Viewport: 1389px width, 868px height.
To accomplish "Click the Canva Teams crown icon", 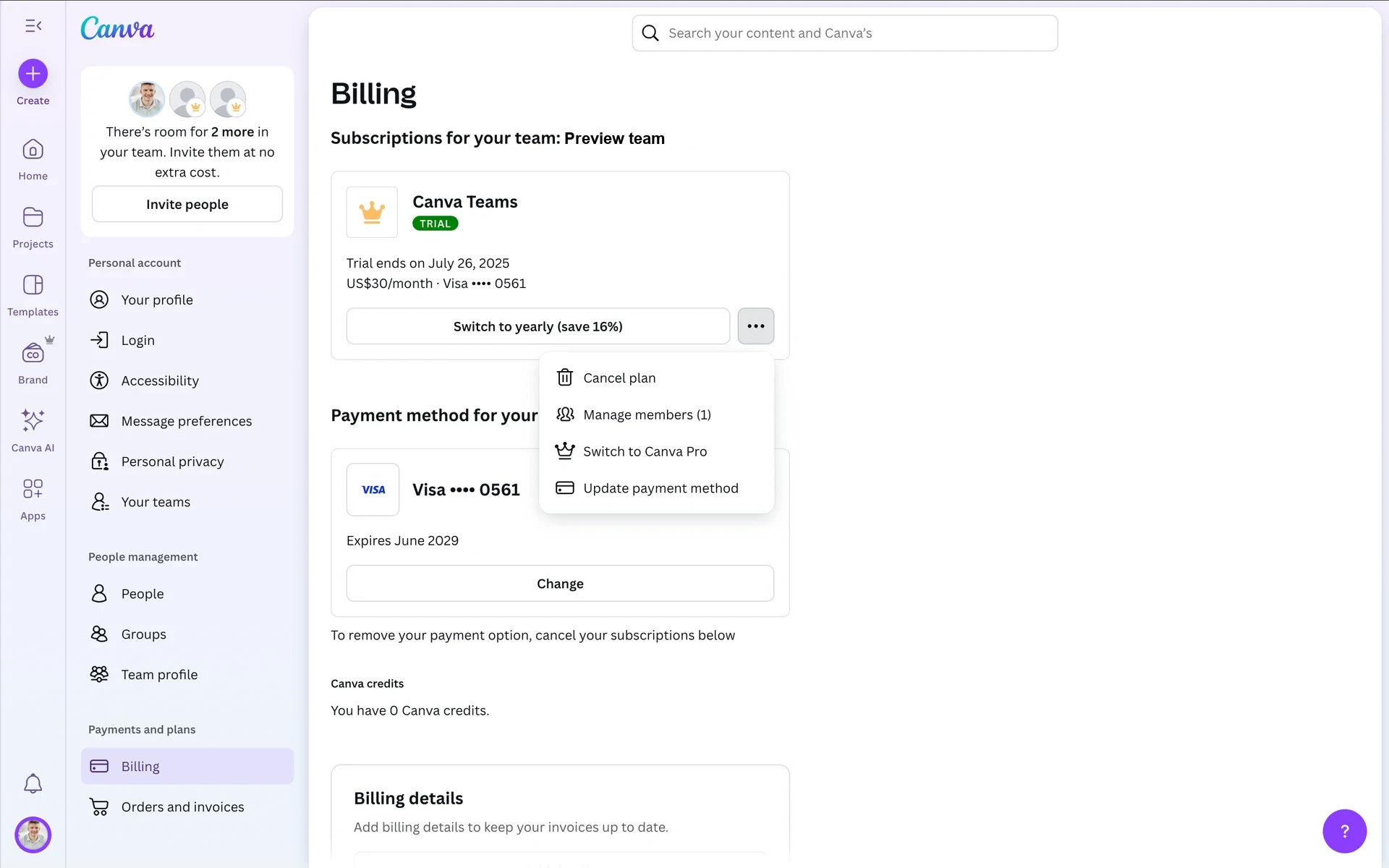I will 372,212.
